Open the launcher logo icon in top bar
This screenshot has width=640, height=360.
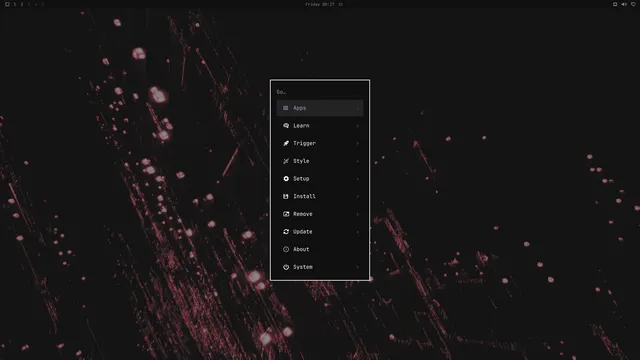click(7, 4)
